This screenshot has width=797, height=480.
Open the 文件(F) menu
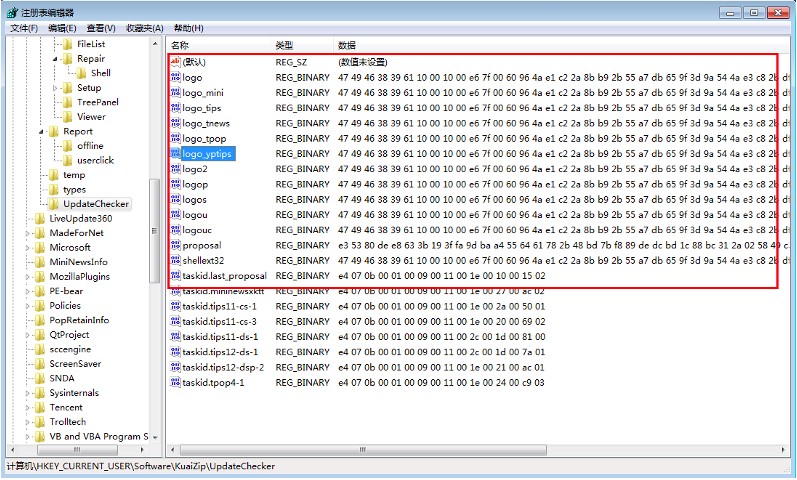[24, 28]
